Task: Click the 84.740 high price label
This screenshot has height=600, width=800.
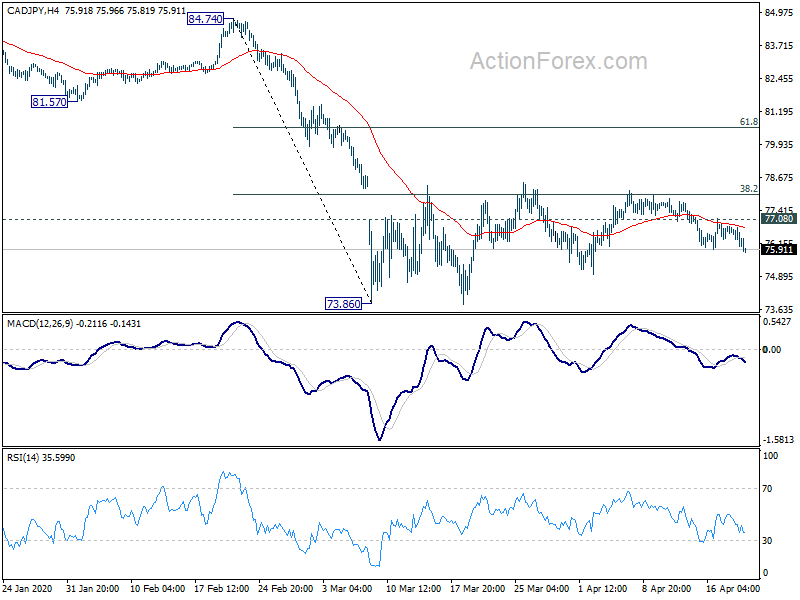Action: coord(205,19)
